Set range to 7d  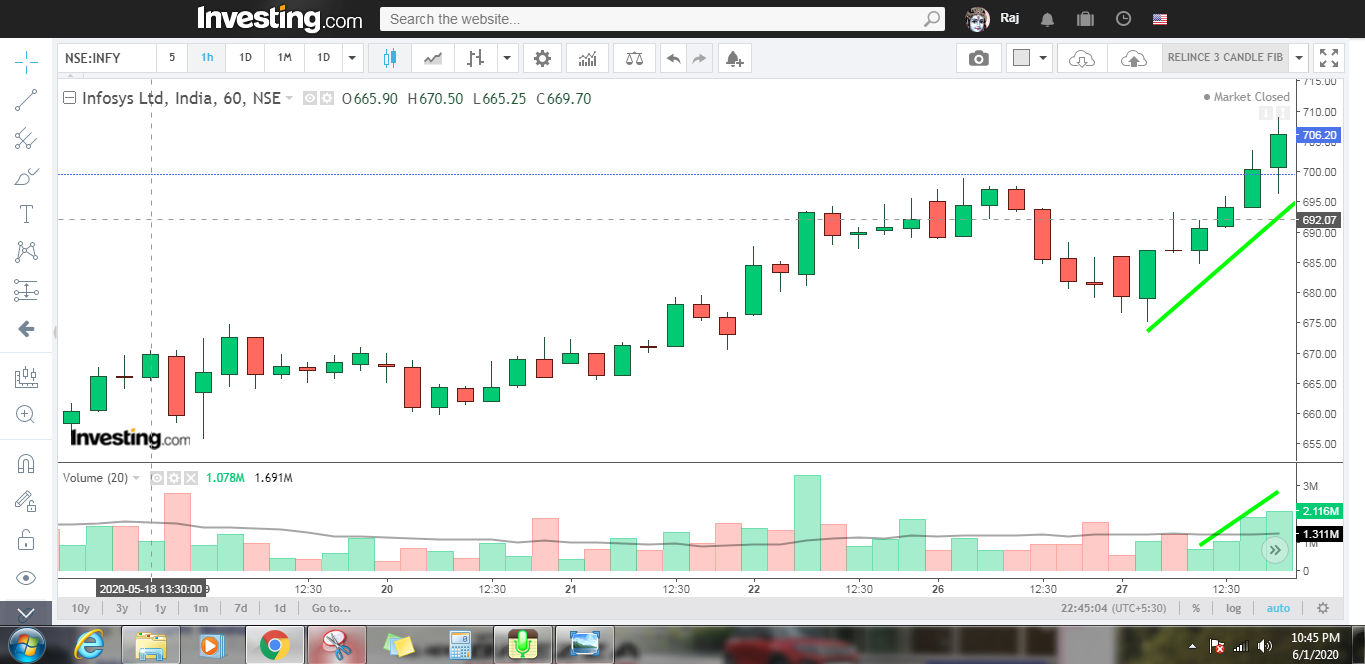click(240, 608)
